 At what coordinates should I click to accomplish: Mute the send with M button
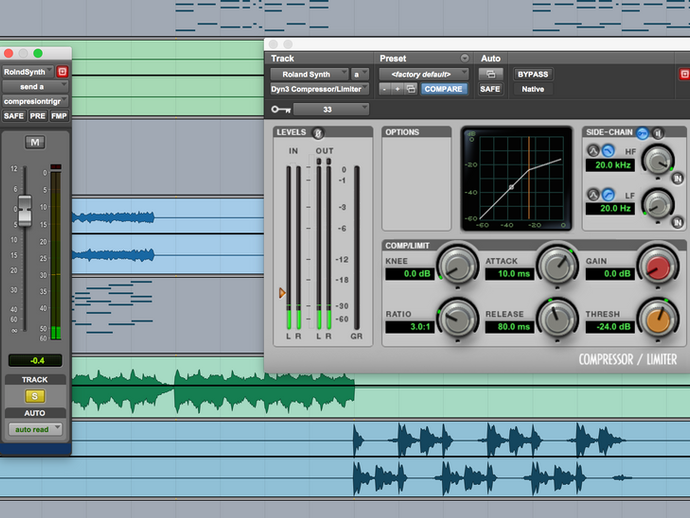pyautogui.click(x=35, y=142)
